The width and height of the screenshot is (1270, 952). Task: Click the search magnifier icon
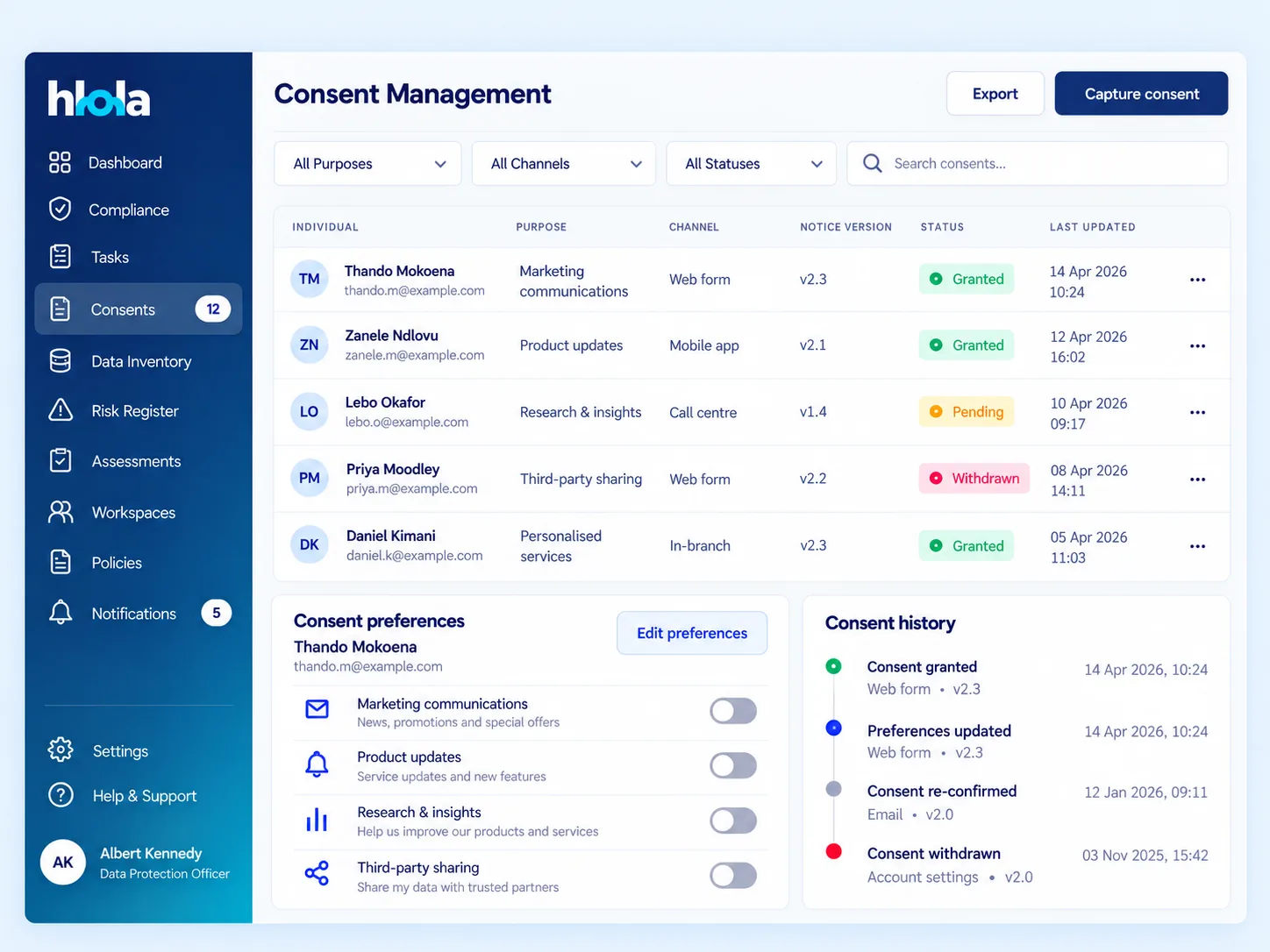point(872,163)
